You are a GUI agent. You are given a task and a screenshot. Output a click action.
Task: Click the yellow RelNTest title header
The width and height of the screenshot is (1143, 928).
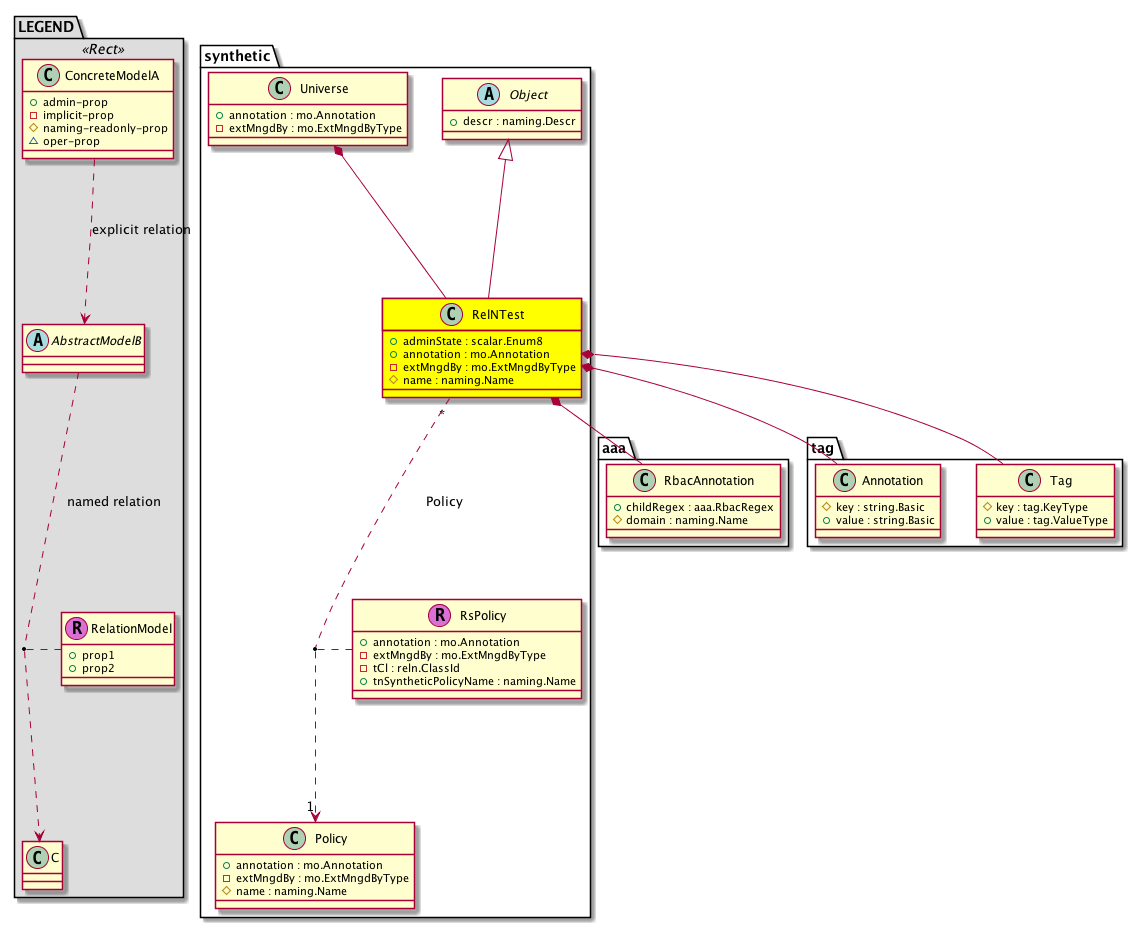(482, 315)
